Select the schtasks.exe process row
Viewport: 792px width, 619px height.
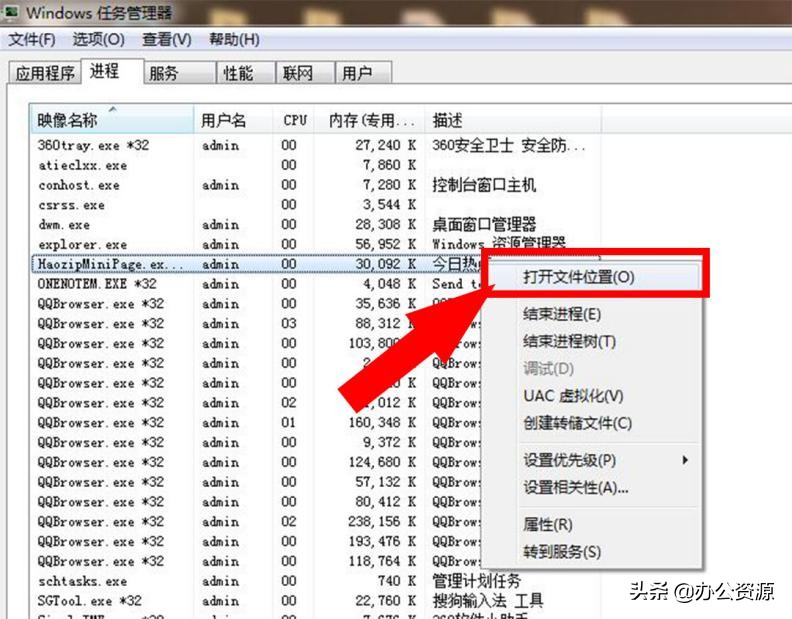click(316, 581)
